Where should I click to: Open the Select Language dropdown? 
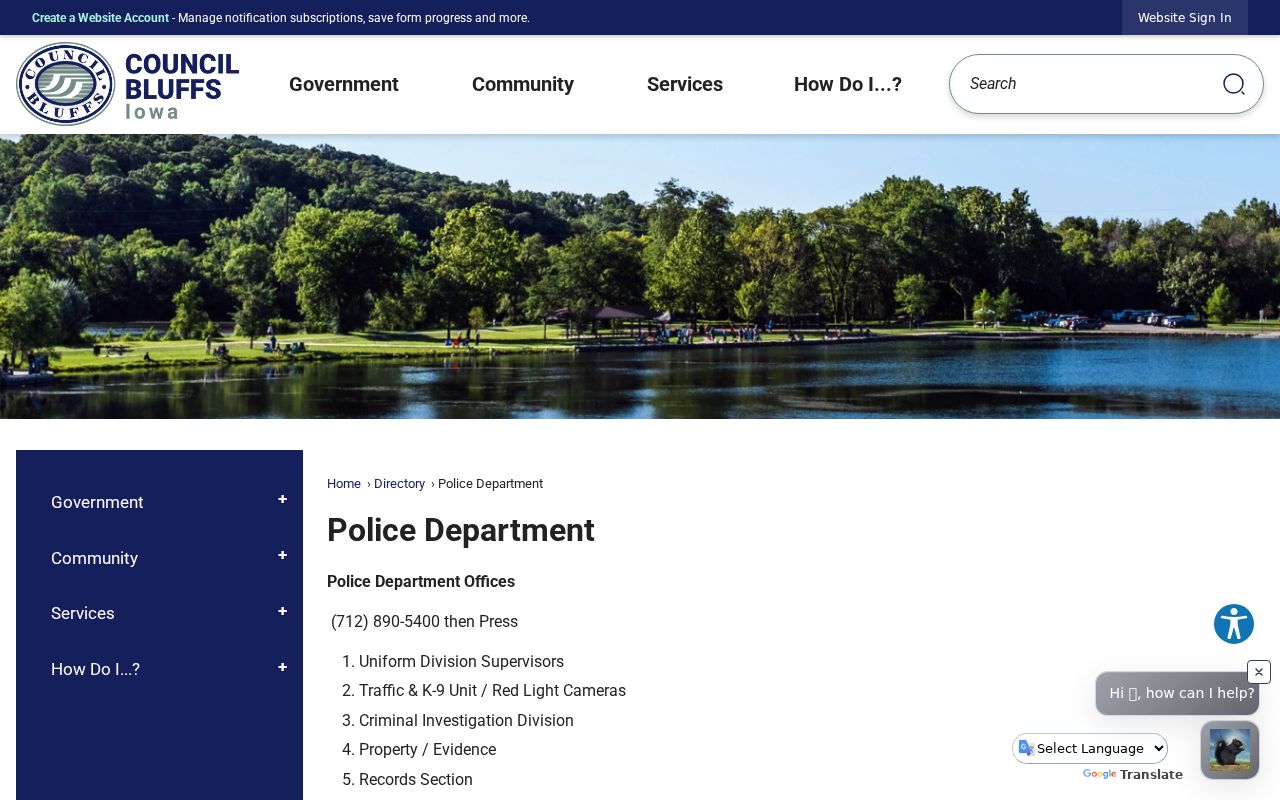pyautogui.click(x=1090, y=748)
